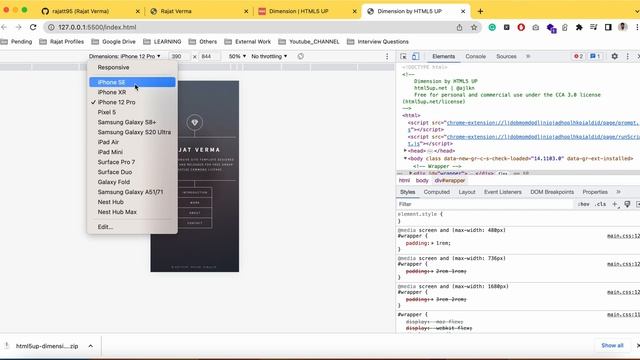This screenshot has height=360, width=640.
Task: Open Sources tab
Action: click(x=506, y=56)
